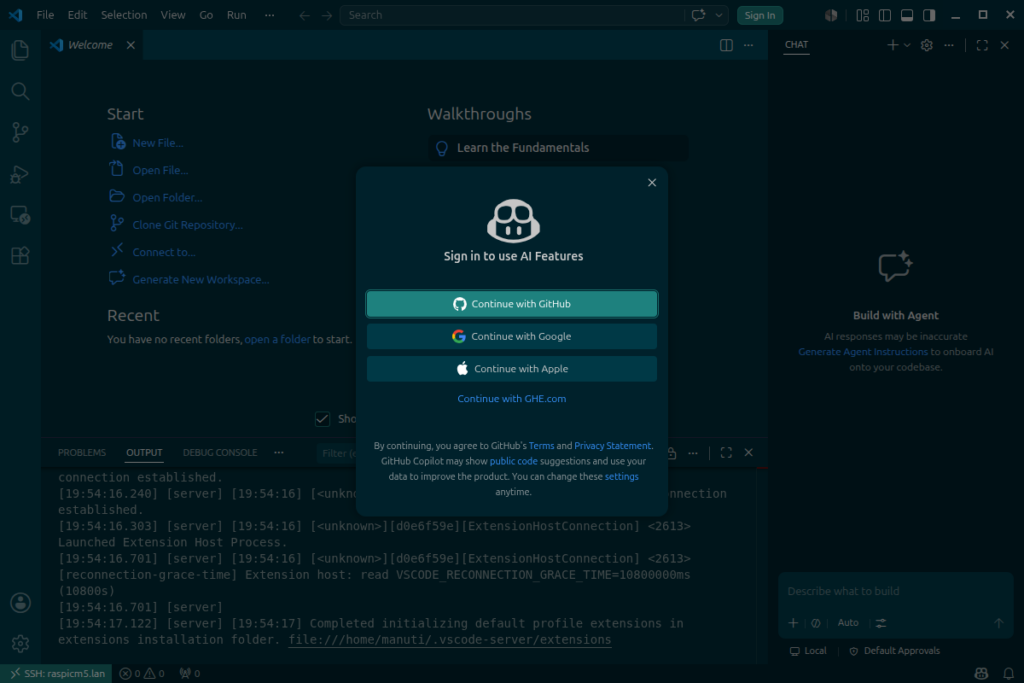Focus the Describe what to build input
This screenshot has width=1024, height=683.
coord(895,592)
